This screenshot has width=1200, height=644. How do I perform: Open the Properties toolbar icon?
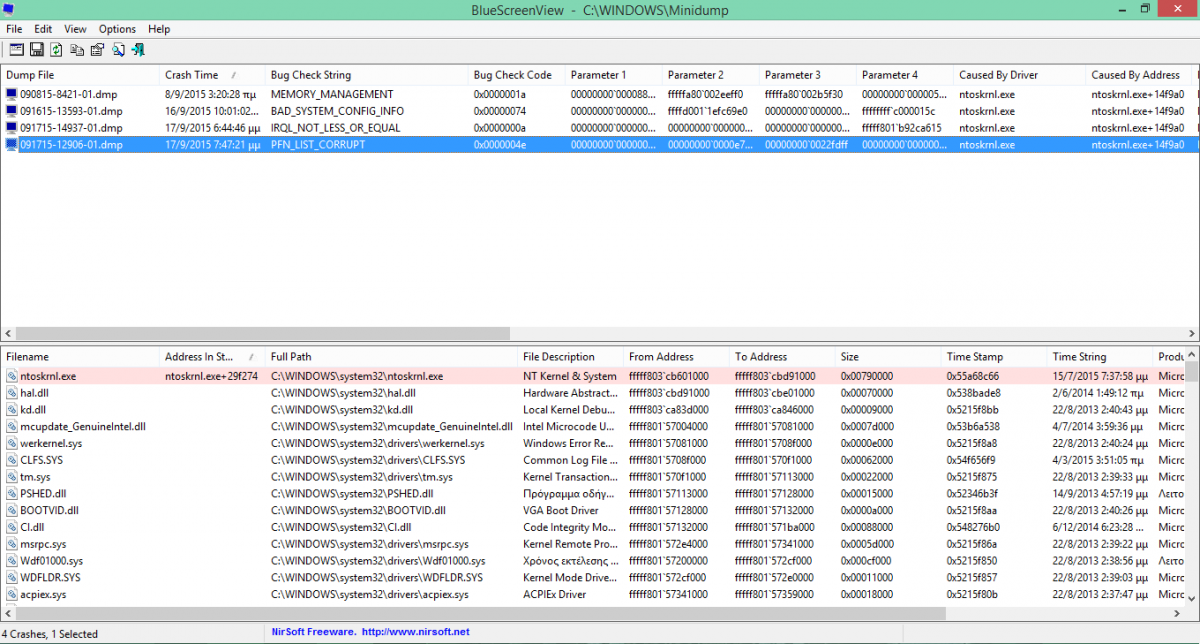97,49
